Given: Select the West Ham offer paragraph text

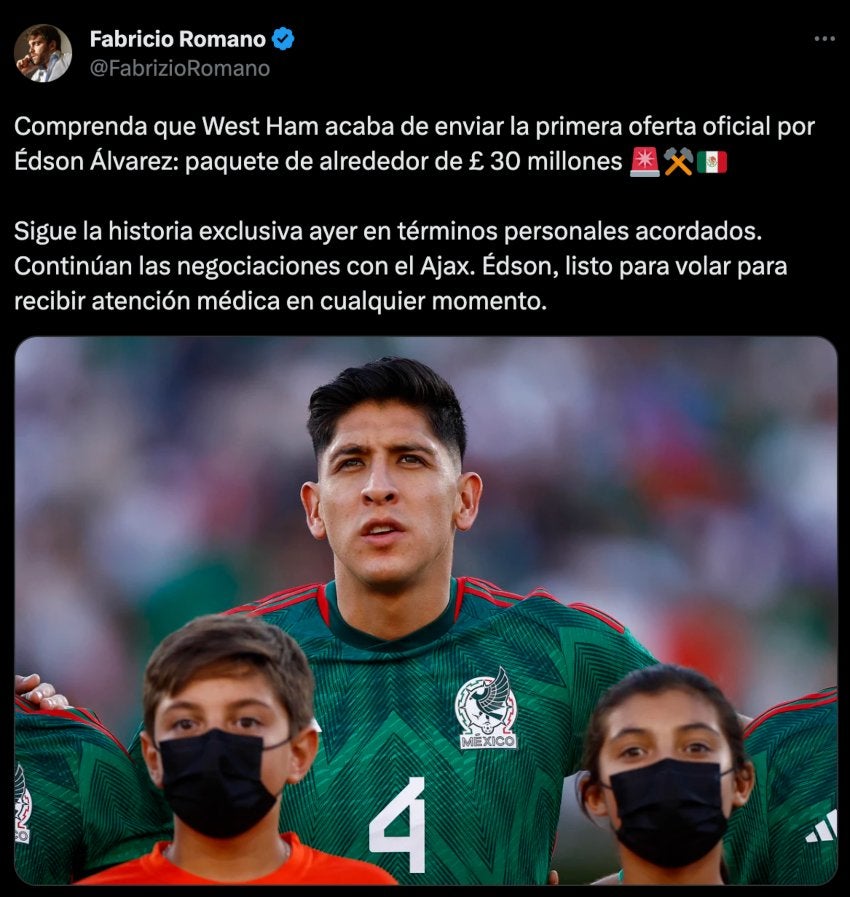Looking at the screenshot, I should [414, 144].
